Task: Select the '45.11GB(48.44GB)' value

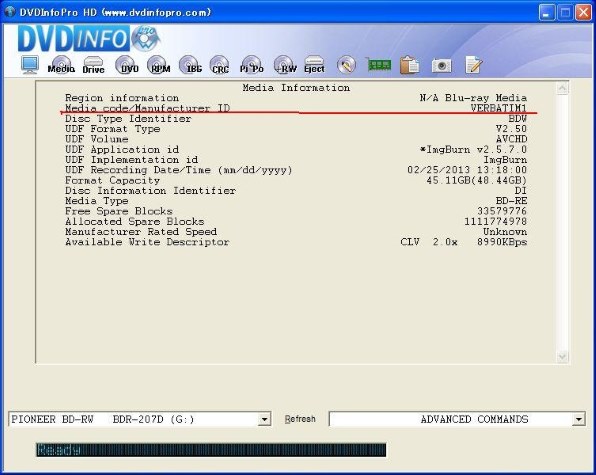Action: pyautogui.click(x=477, y=180)
